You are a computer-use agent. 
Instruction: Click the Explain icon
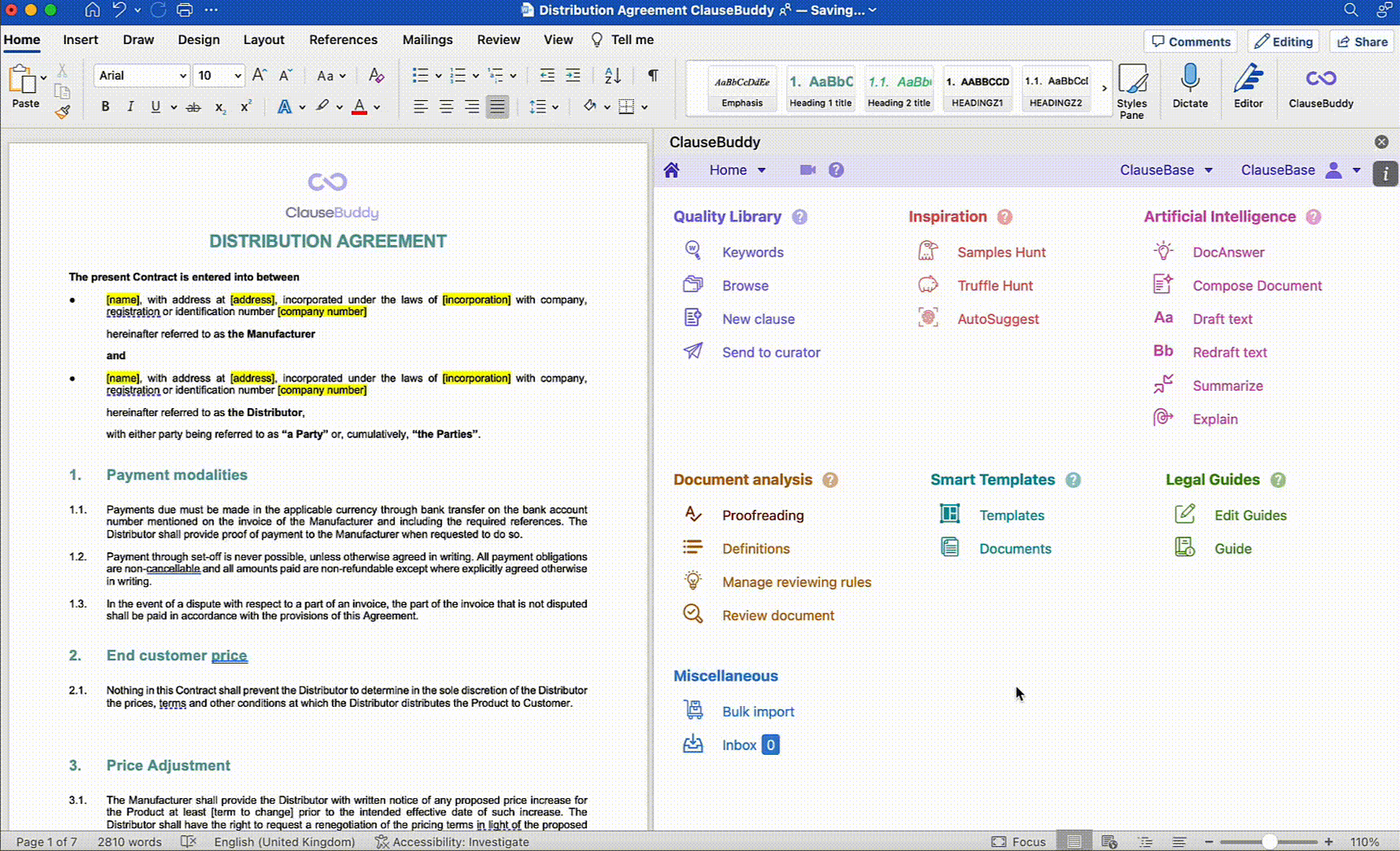coord(1163,419)
